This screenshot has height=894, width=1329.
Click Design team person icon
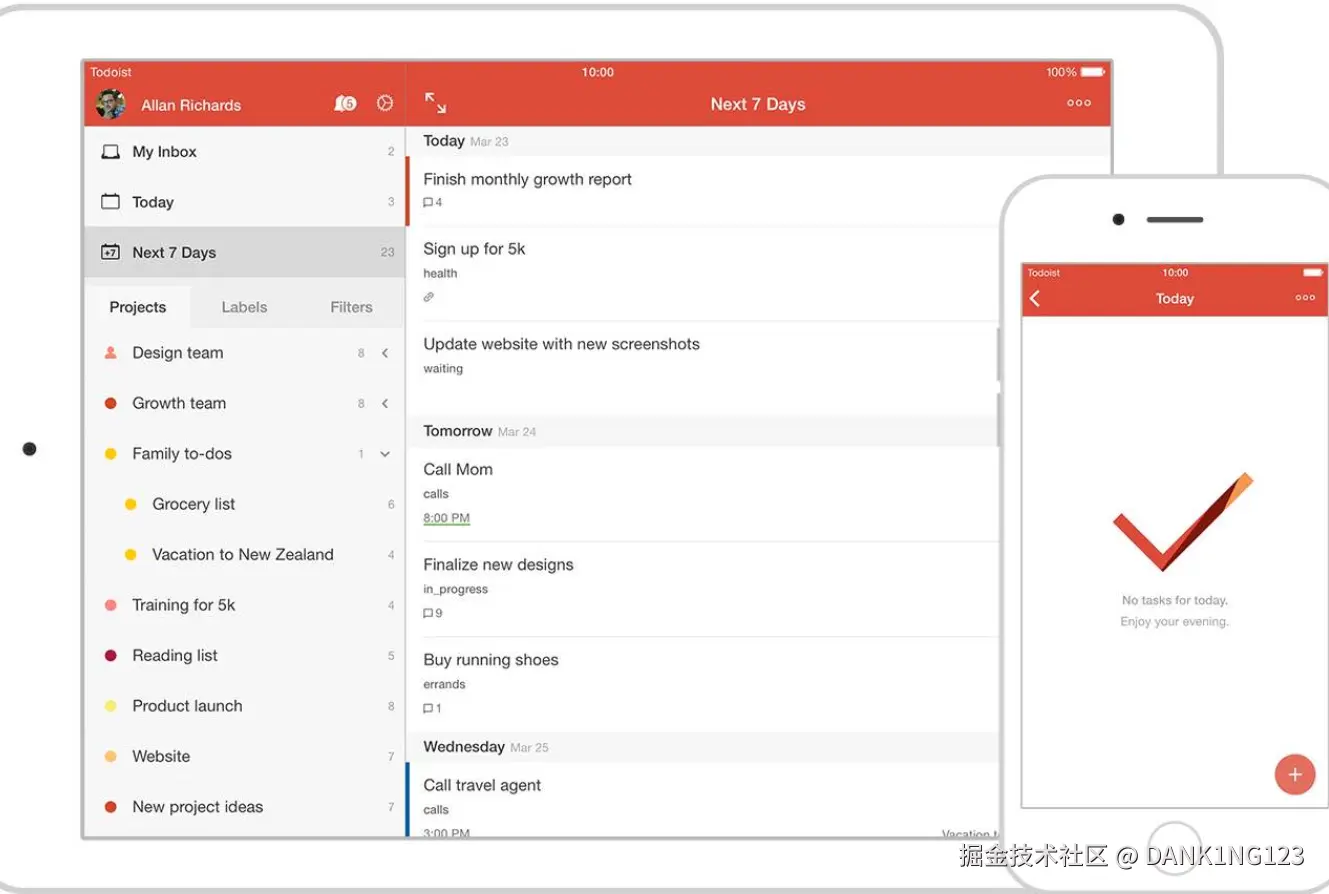(x=110, y=353)
